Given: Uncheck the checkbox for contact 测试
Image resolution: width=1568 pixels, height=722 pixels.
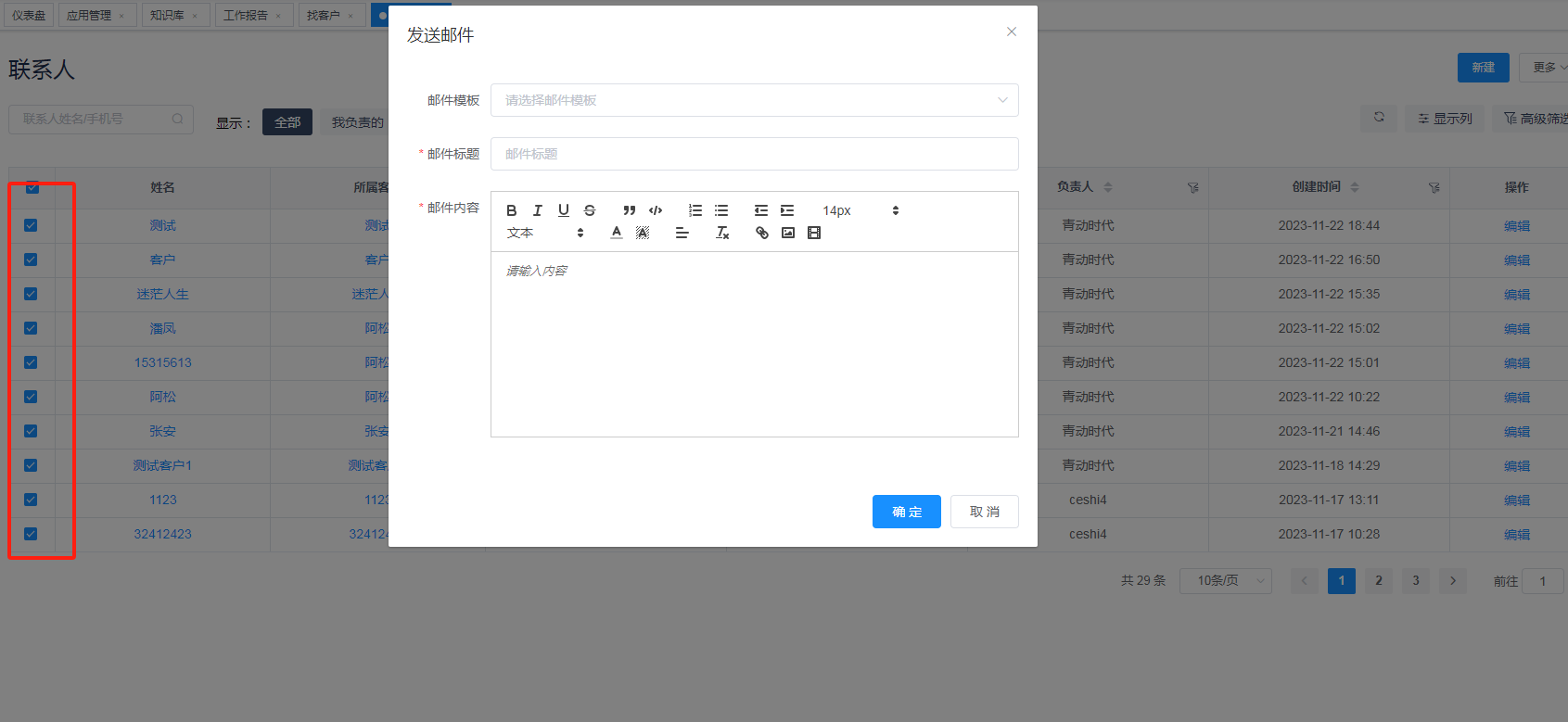Looking at the screenshot, I should (31, 225).
